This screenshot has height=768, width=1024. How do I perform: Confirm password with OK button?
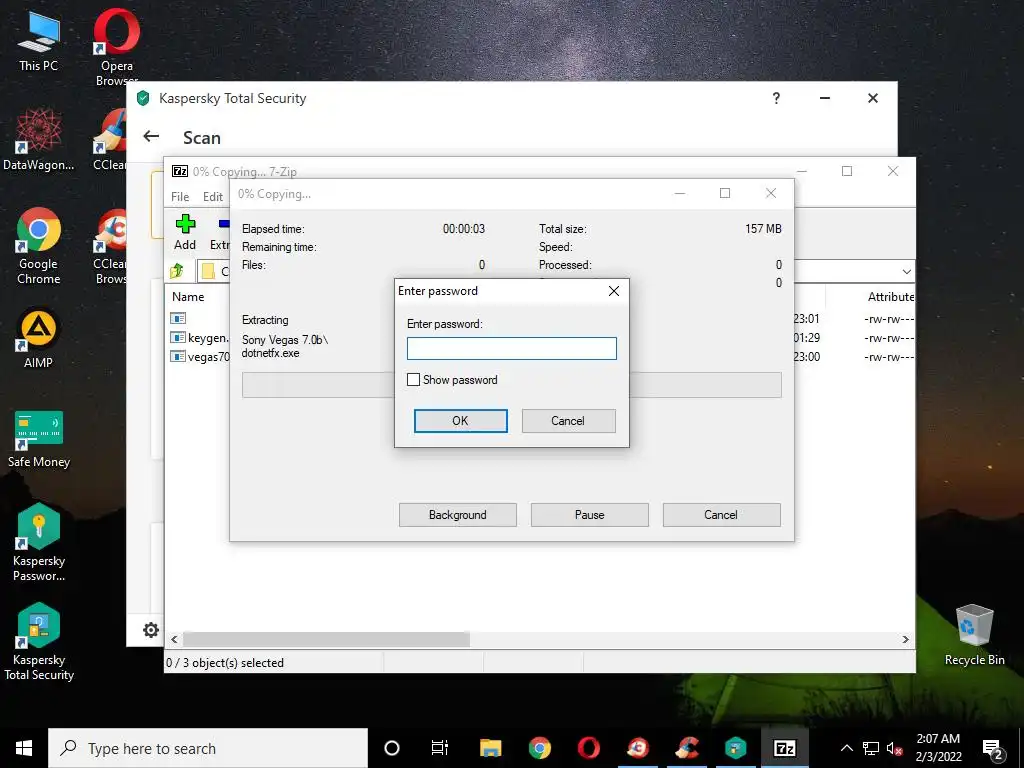click(x=460, y=421)
